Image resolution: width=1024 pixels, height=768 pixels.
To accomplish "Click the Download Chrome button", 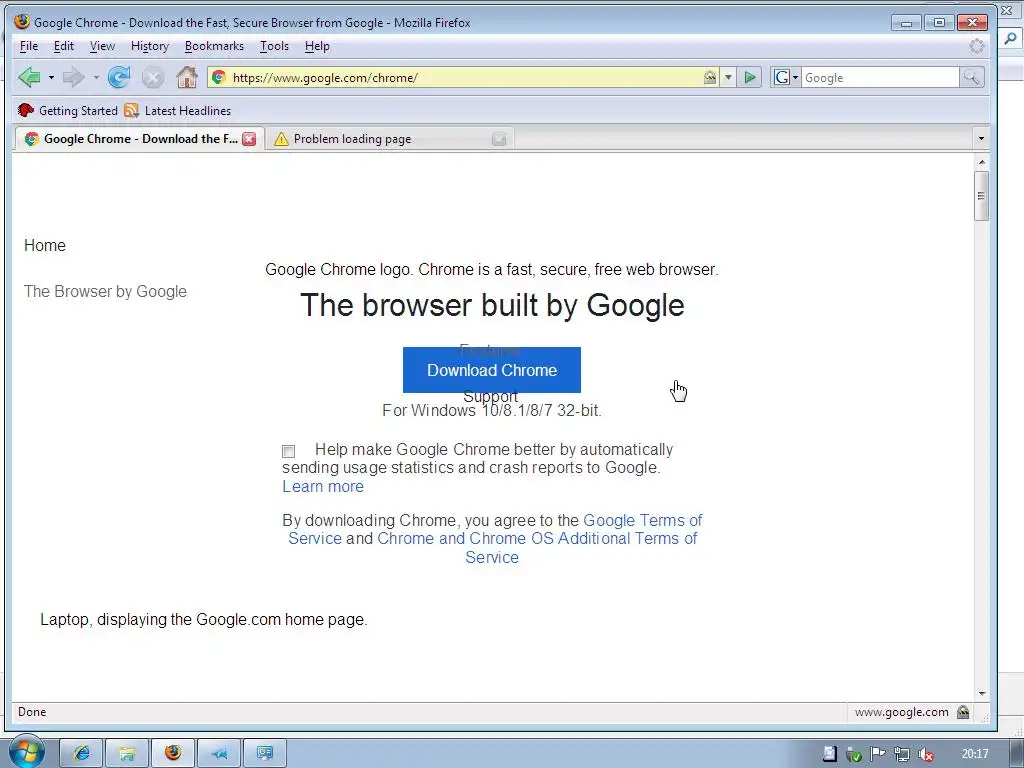I will pos(492,370).
